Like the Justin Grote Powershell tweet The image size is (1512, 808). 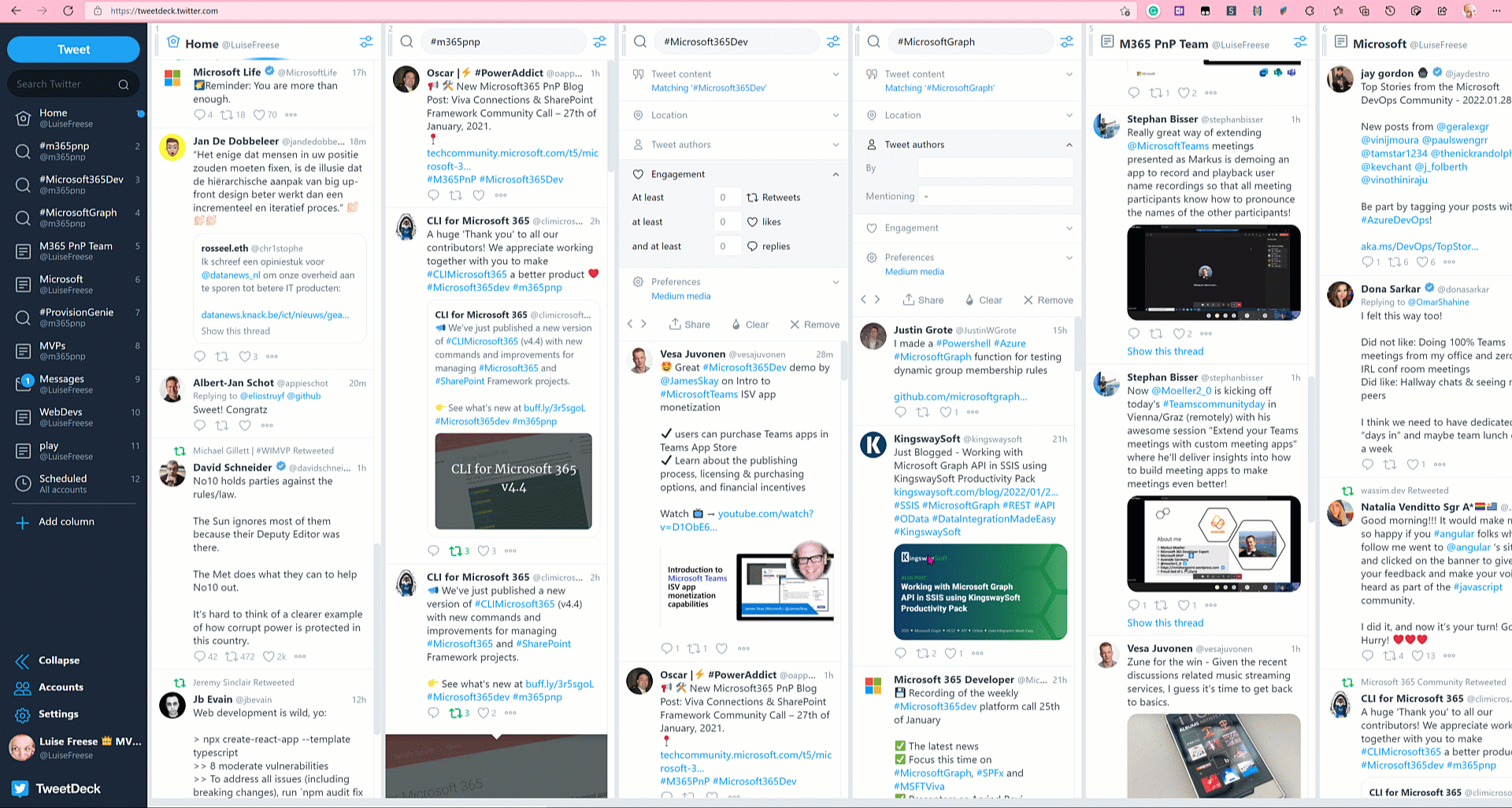[945, 412]
